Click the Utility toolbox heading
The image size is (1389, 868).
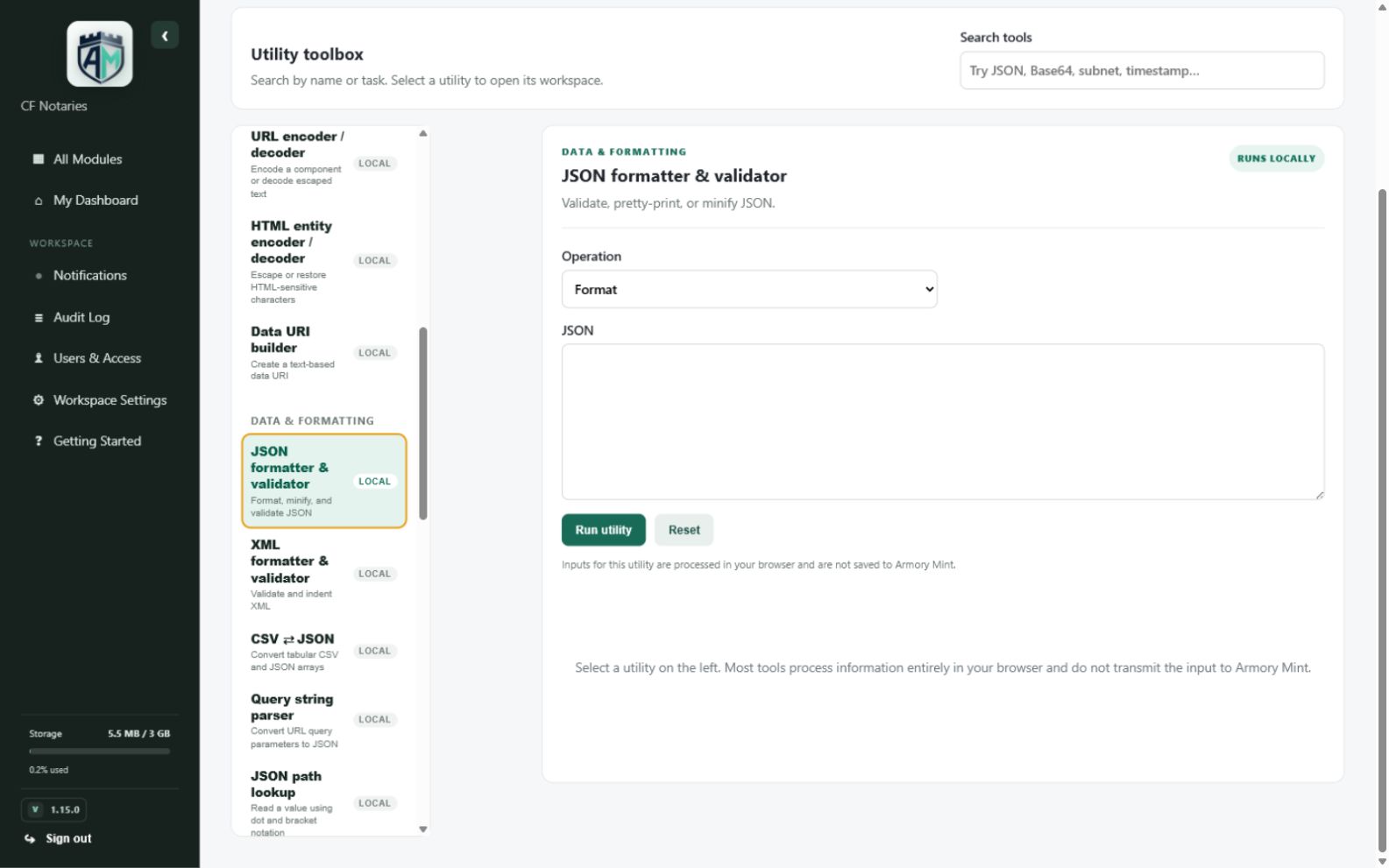307,54
